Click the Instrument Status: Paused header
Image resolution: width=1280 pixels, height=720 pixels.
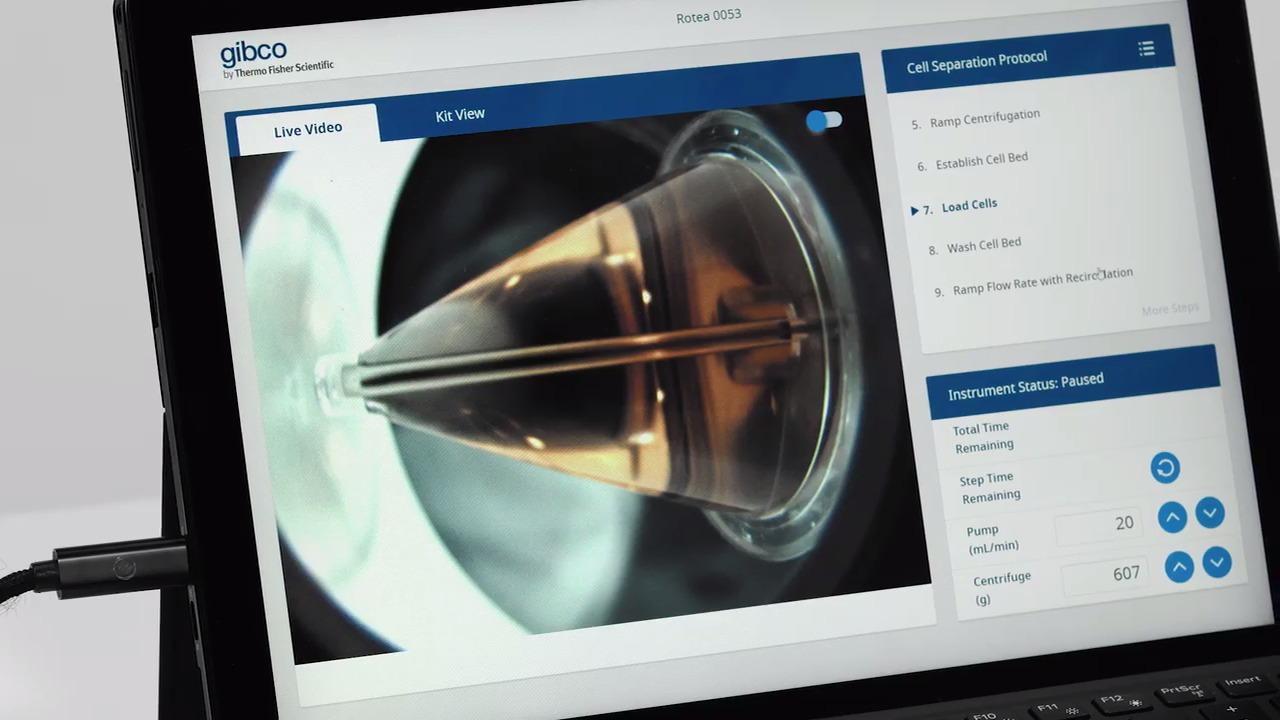click(x=1026, y=381)
